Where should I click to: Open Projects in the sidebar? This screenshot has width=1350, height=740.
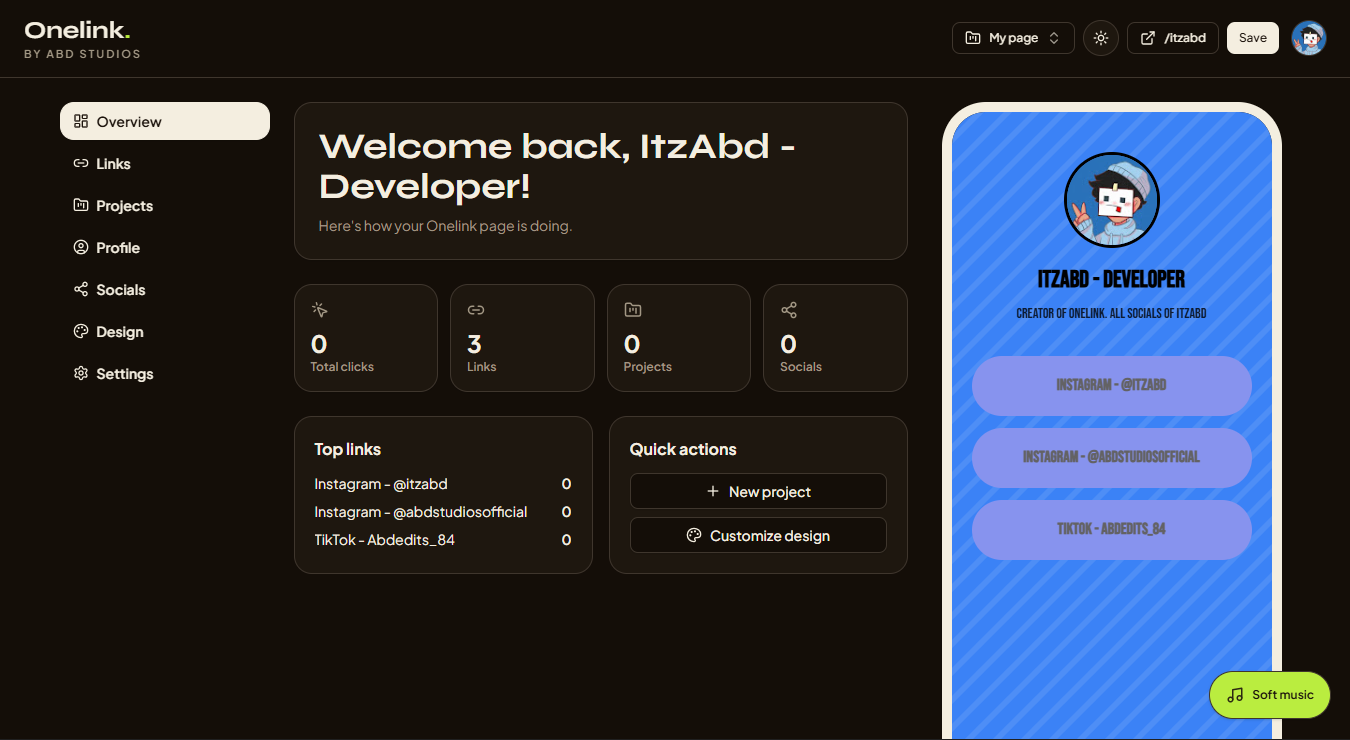165,205
